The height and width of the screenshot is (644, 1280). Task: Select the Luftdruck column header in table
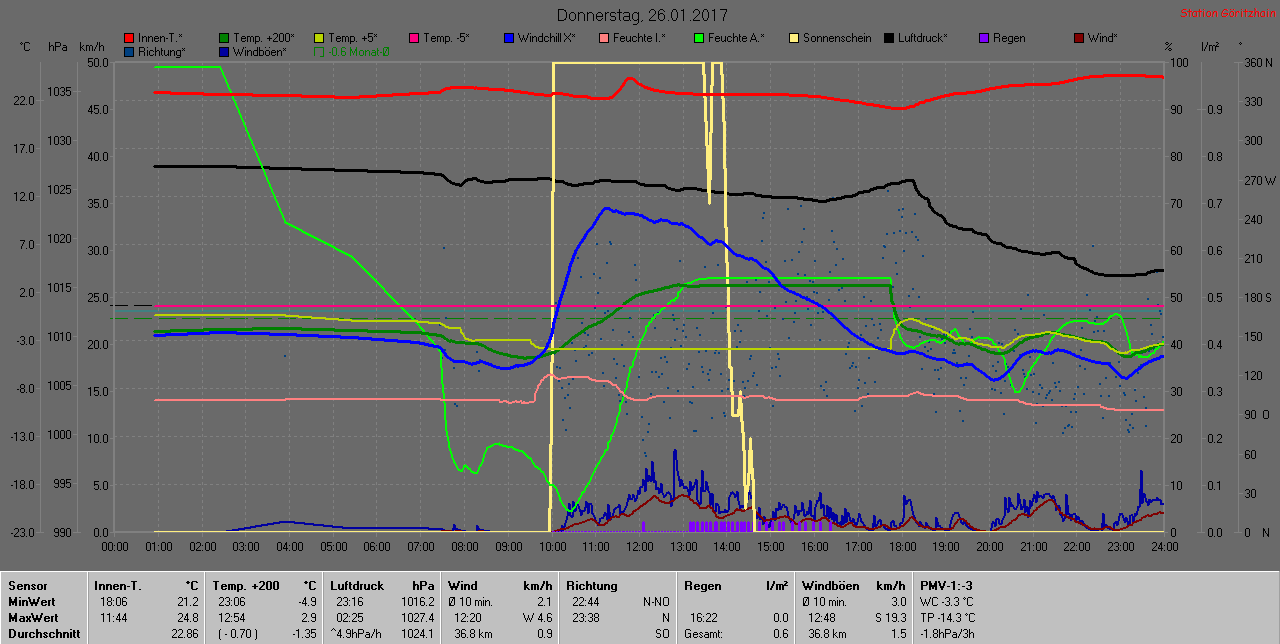click(x=354, y=585)
